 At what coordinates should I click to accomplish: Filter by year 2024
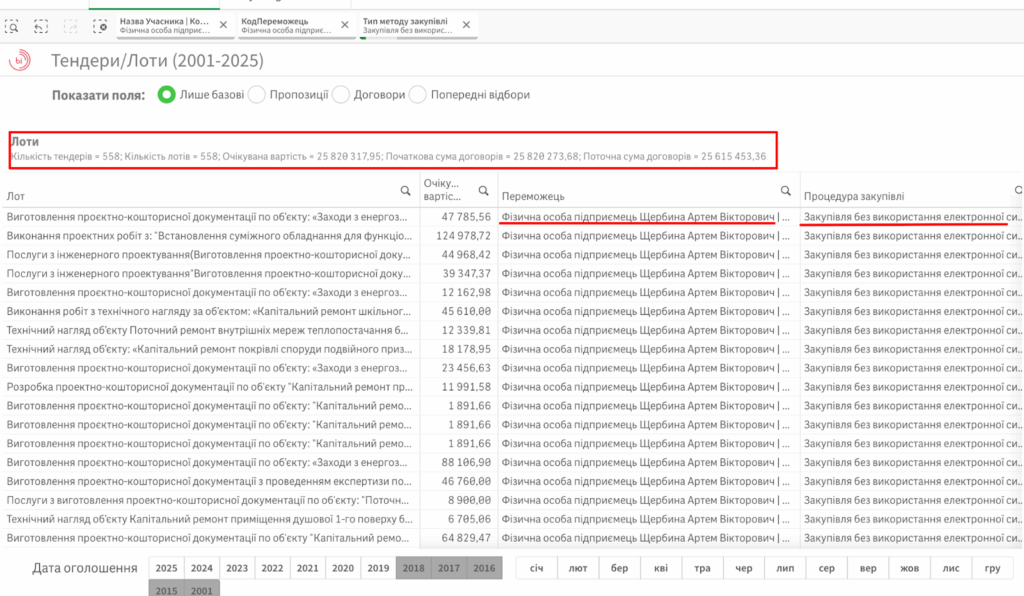(202, 568)
